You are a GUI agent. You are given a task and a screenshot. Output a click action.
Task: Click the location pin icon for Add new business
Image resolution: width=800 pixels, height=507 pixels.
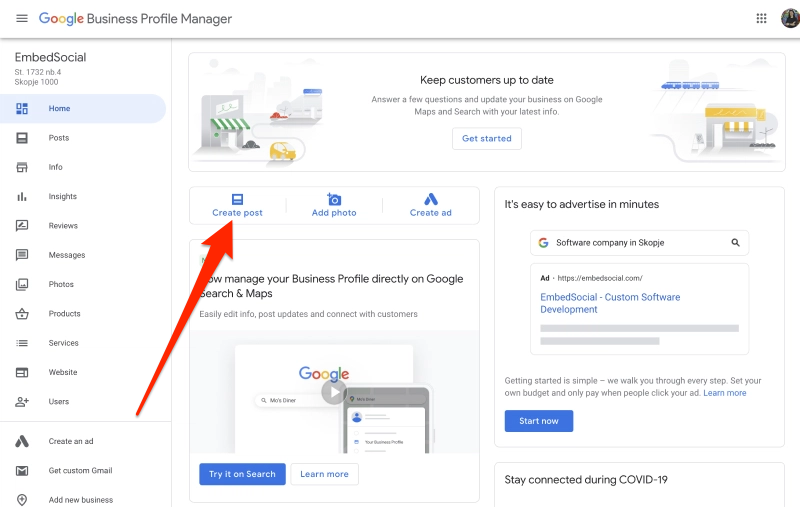22,500
